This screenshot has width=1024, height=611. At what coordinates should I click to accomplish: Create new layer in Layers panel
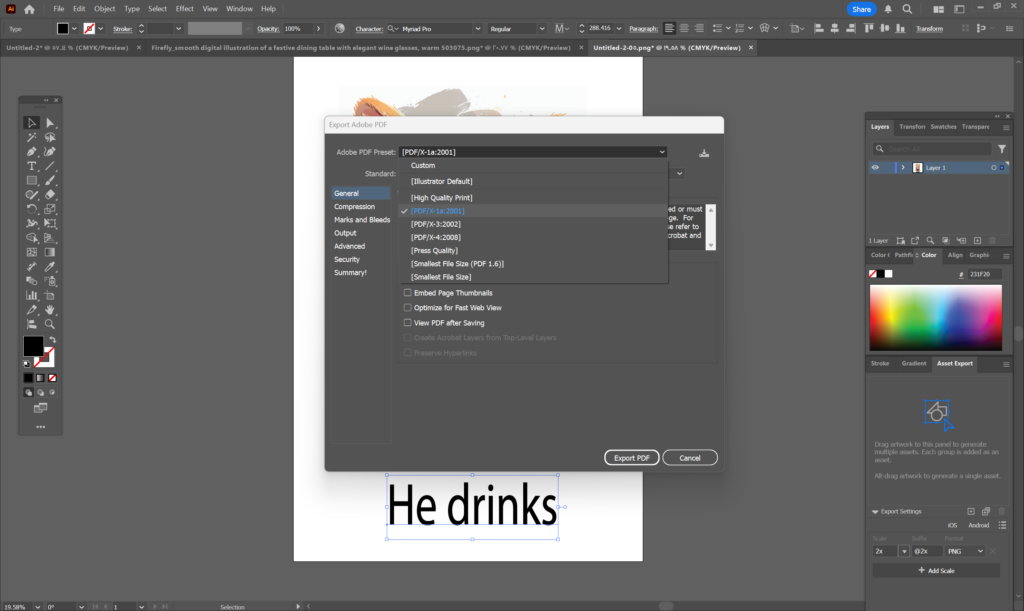(x=978, y=240)
